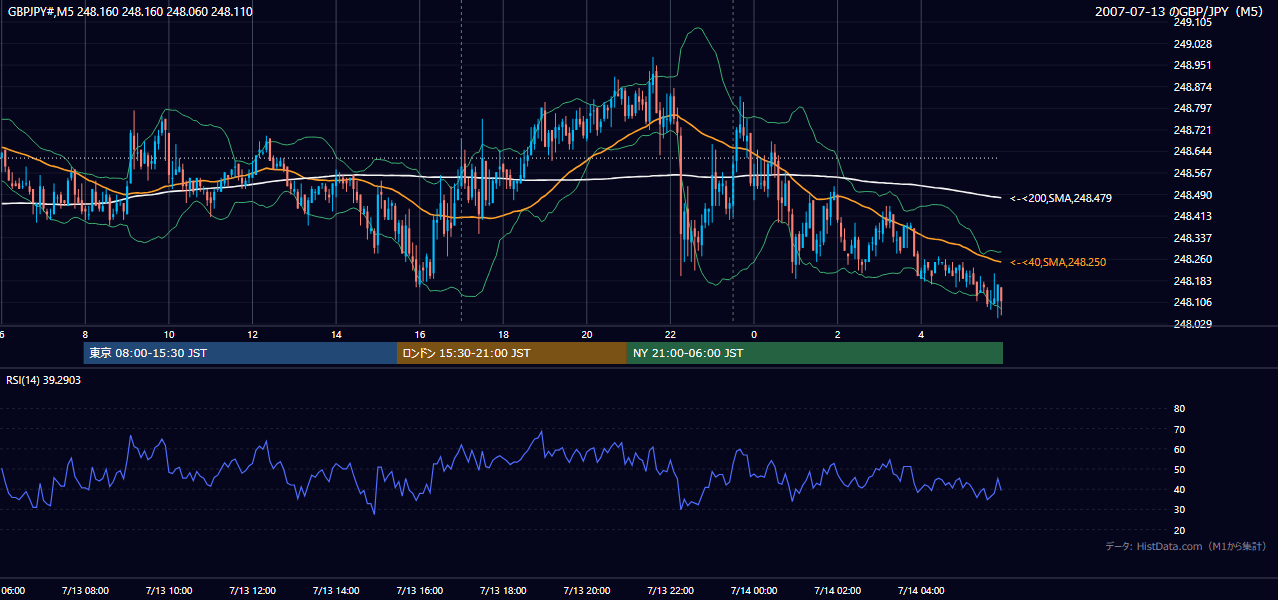This screenshot has width=1278, height=600.
Task: Click the 7/13 12:00 time label
Action: [252, 591]
